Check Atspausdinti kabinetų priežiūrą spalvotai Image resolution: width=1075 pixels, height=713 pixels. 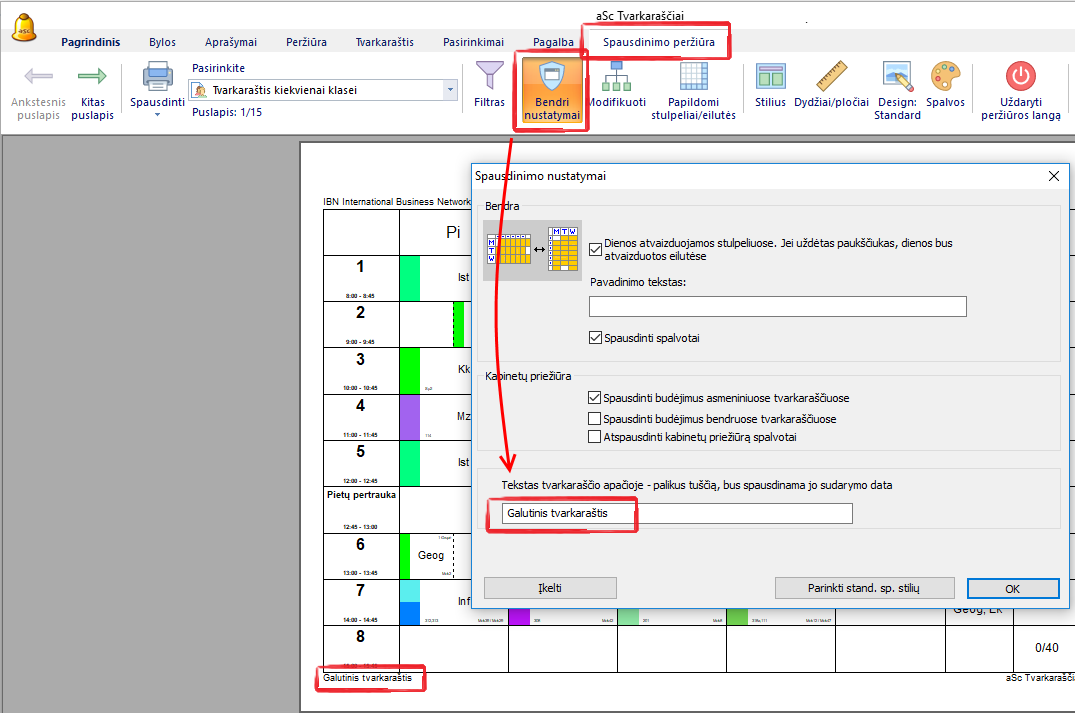click(596, 437)
